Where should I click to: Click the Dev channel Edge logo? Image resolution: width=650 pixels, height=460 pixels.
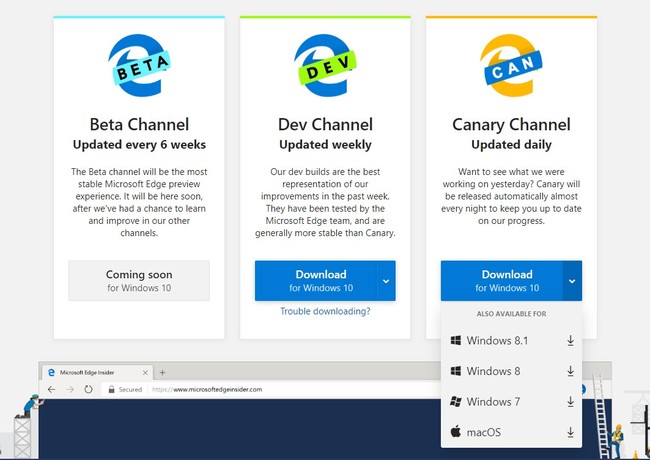325,65
